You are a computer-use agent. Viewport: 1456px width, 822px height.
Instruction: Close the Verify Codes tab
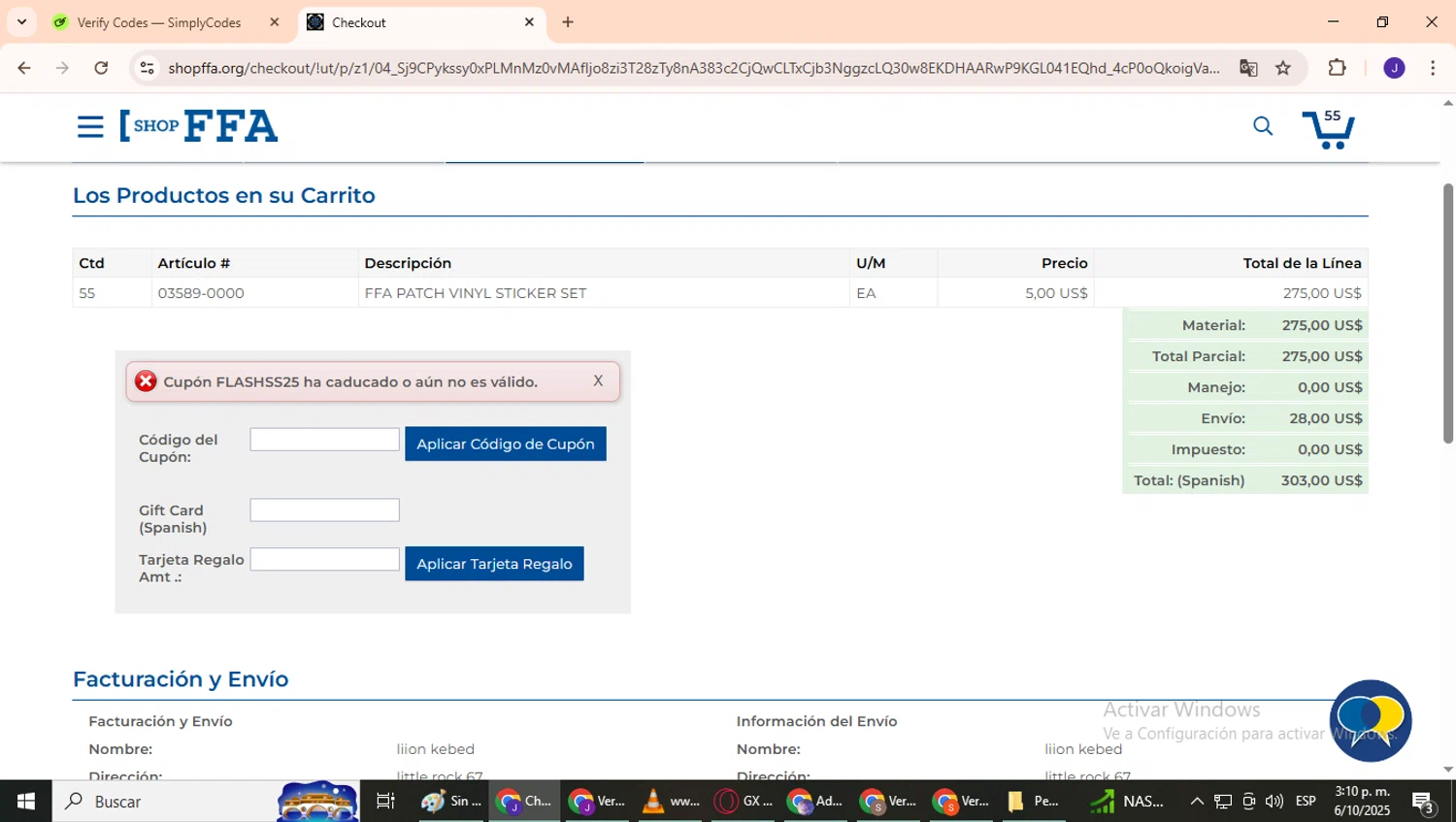tap(275, 22)
